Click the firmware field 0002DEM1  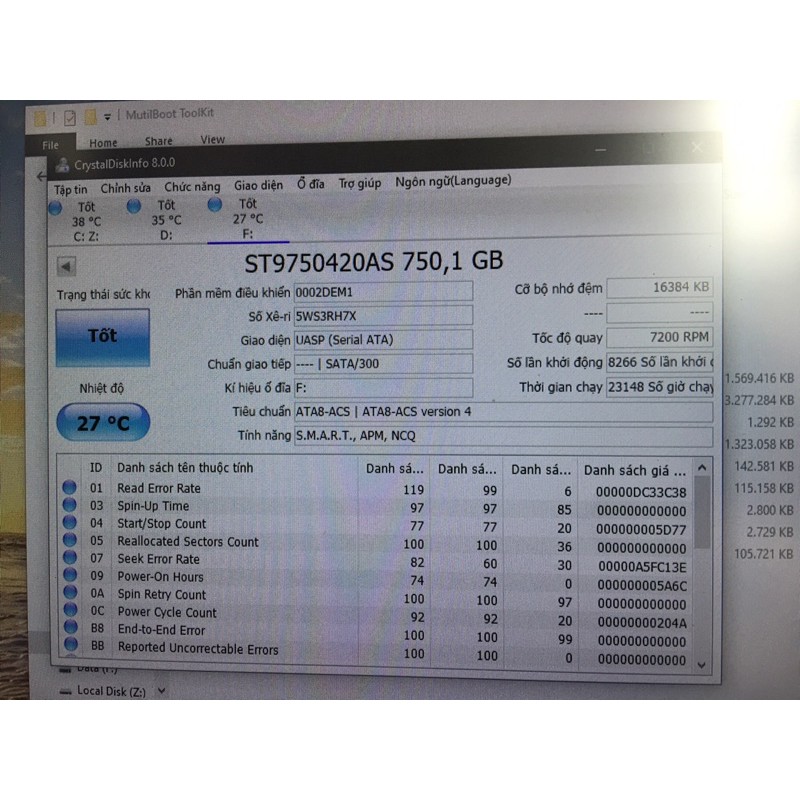tap(383, 292)
